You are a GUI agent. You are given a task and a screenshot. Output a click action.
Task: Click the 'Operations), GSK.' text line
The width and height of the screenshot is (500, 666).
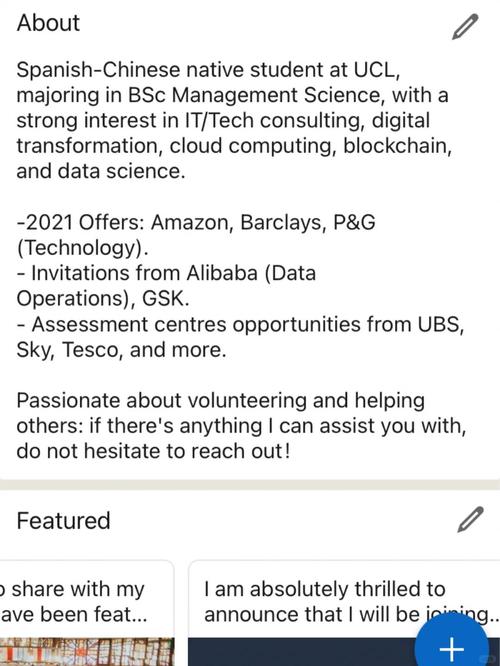point(103,299)
